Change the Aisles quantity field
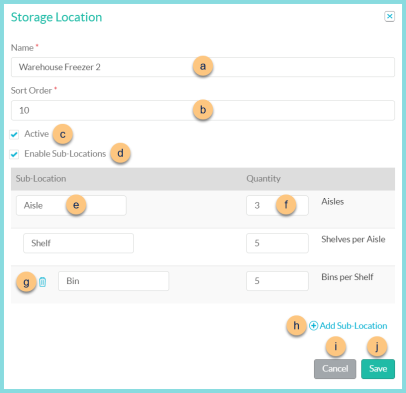406x393 pixels. [277, 205]
